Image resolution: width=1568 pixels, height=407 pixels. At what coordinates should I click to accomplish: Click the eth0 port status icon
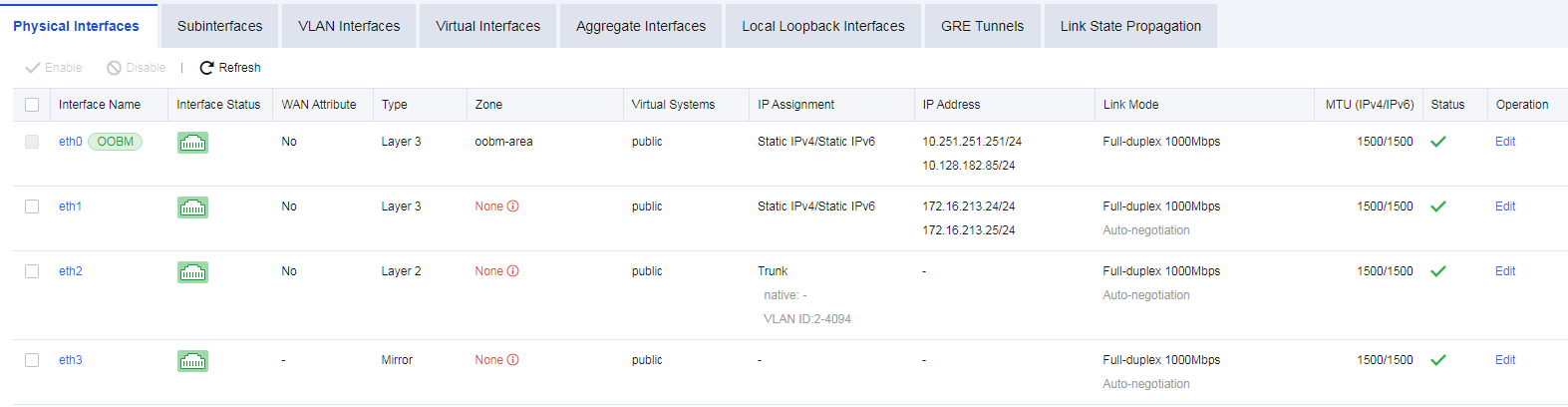click(x=192, y=143)
